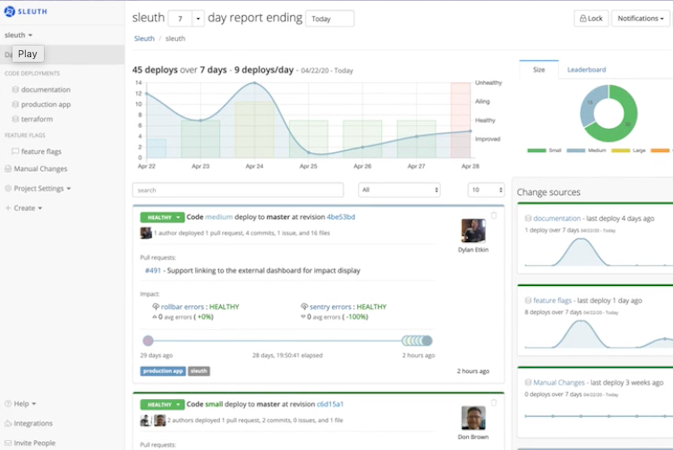Click the Manual Changes sidebar icon

[x=8, y=169]
